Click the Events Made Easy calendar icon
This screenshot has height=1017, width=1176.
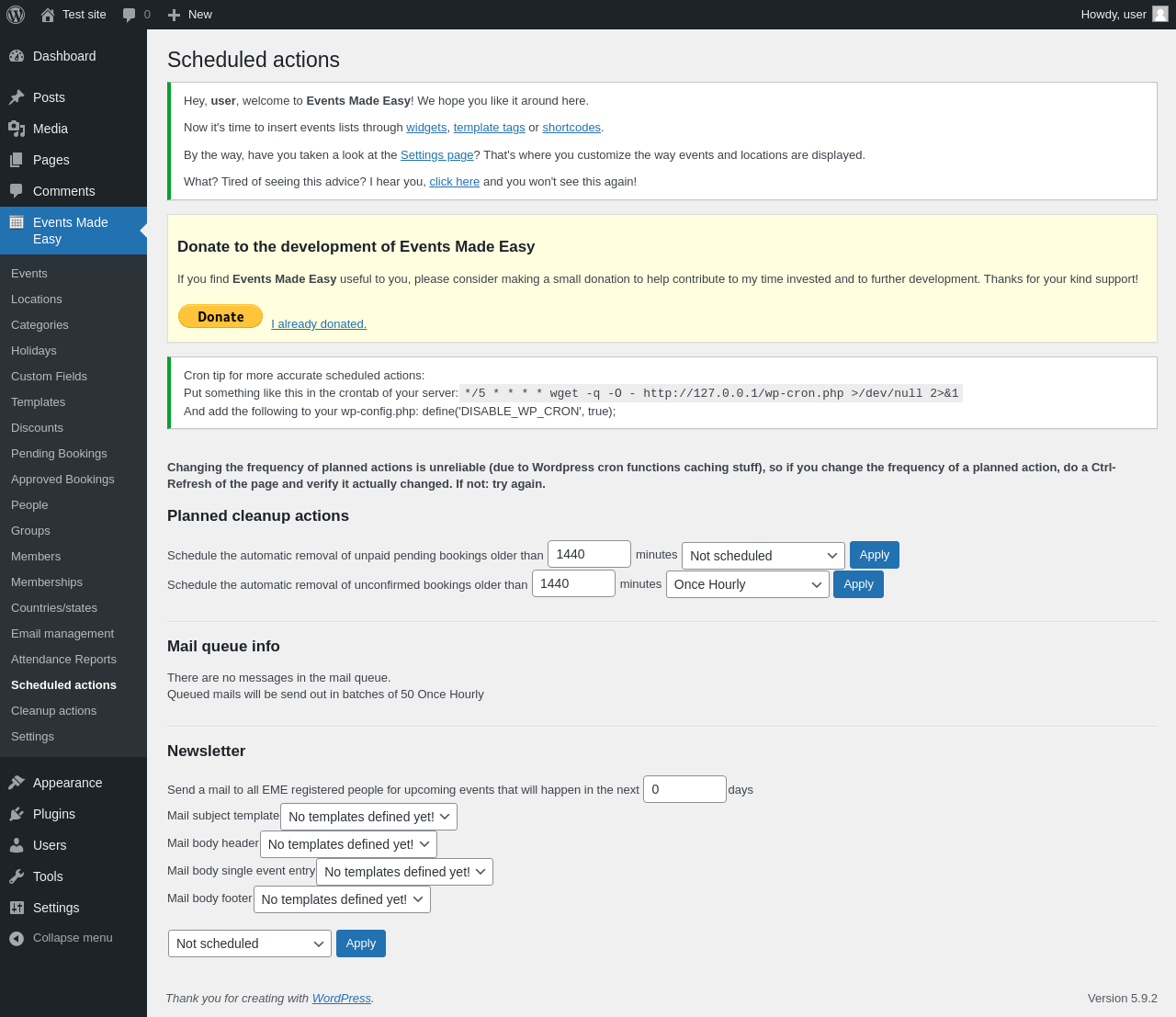[17, 222]
